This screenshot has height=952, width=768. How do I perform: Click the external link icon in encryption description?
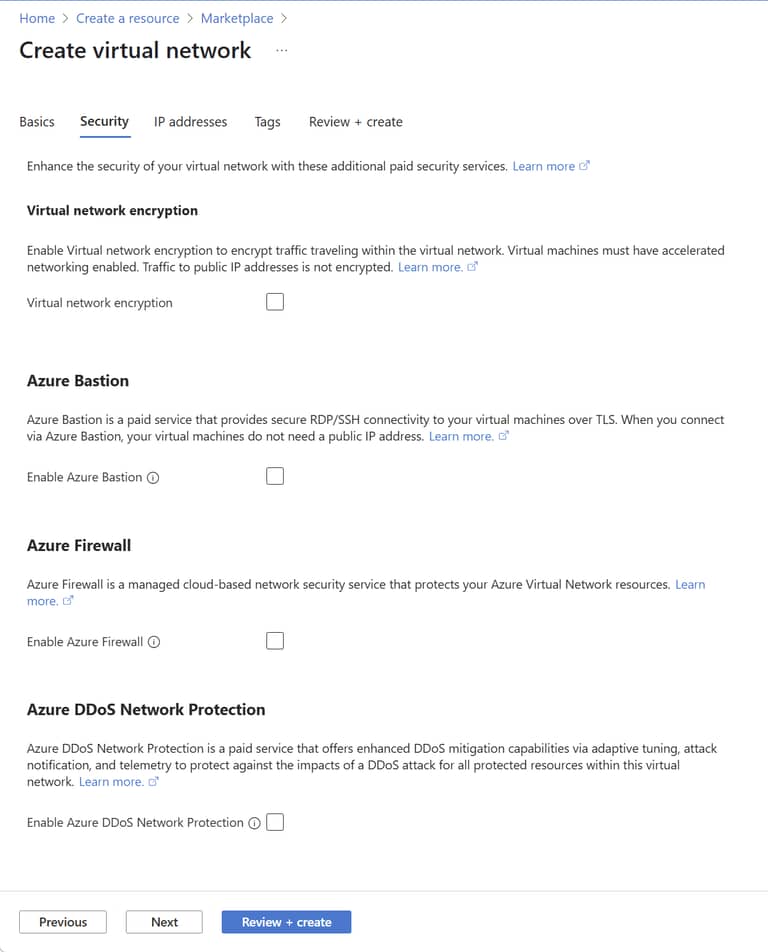(x=470, y=266)
